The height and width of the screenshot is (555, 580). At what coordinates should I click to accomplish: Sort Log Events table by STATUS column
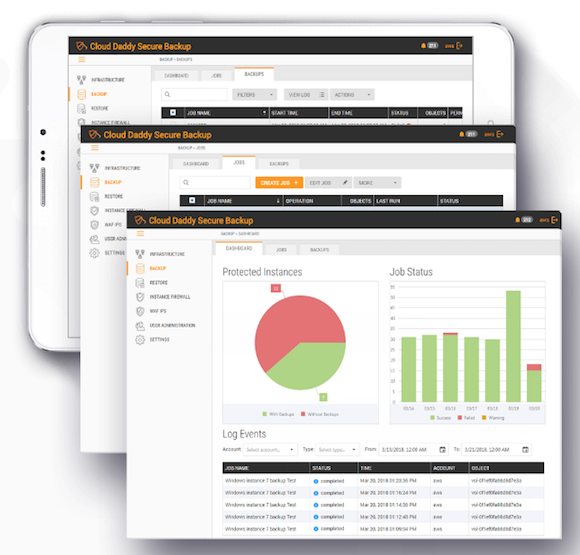333,468
